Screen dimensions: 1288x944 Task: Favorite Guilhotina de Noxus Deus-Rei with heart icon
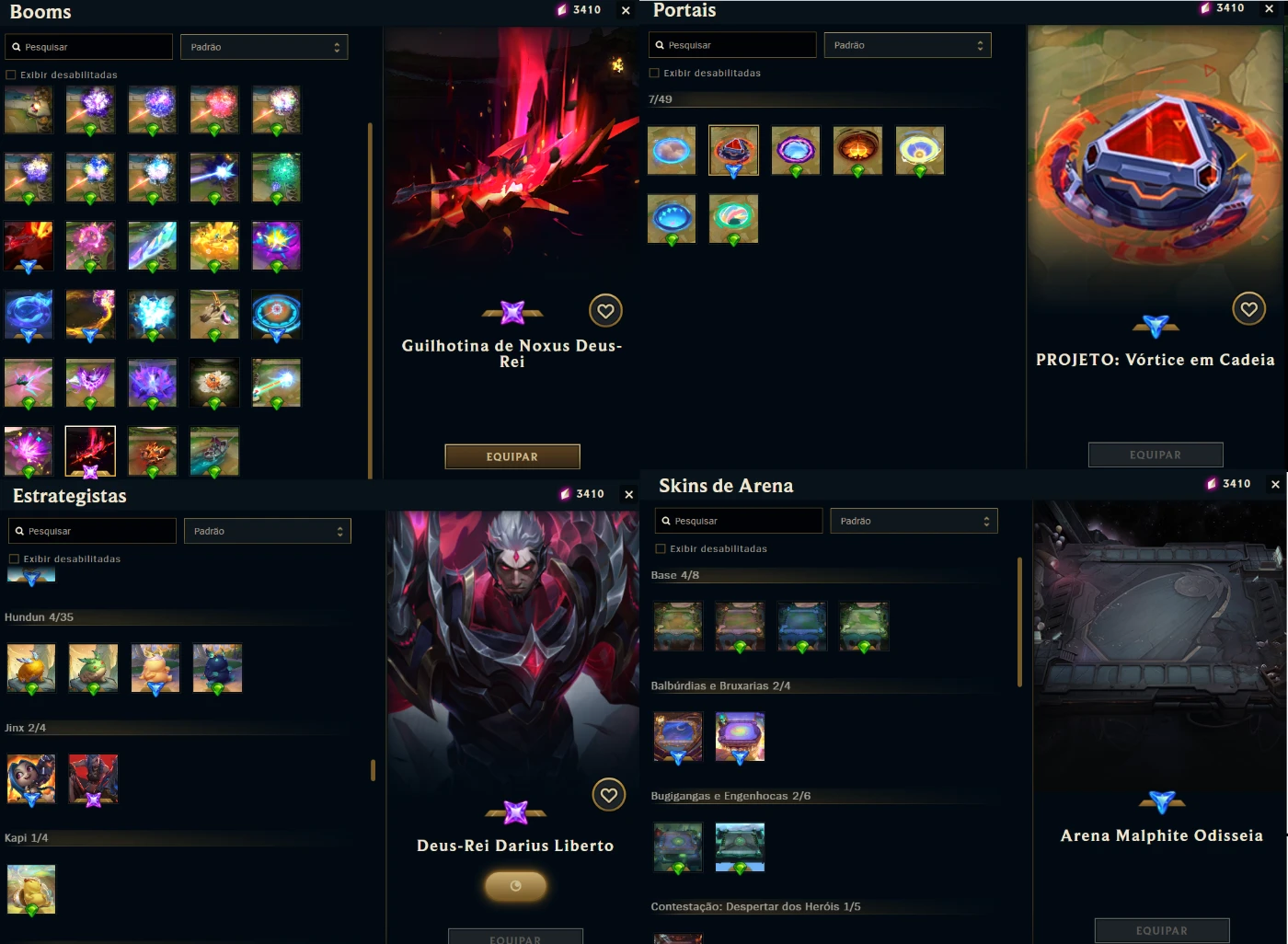[x=605, y=311]
